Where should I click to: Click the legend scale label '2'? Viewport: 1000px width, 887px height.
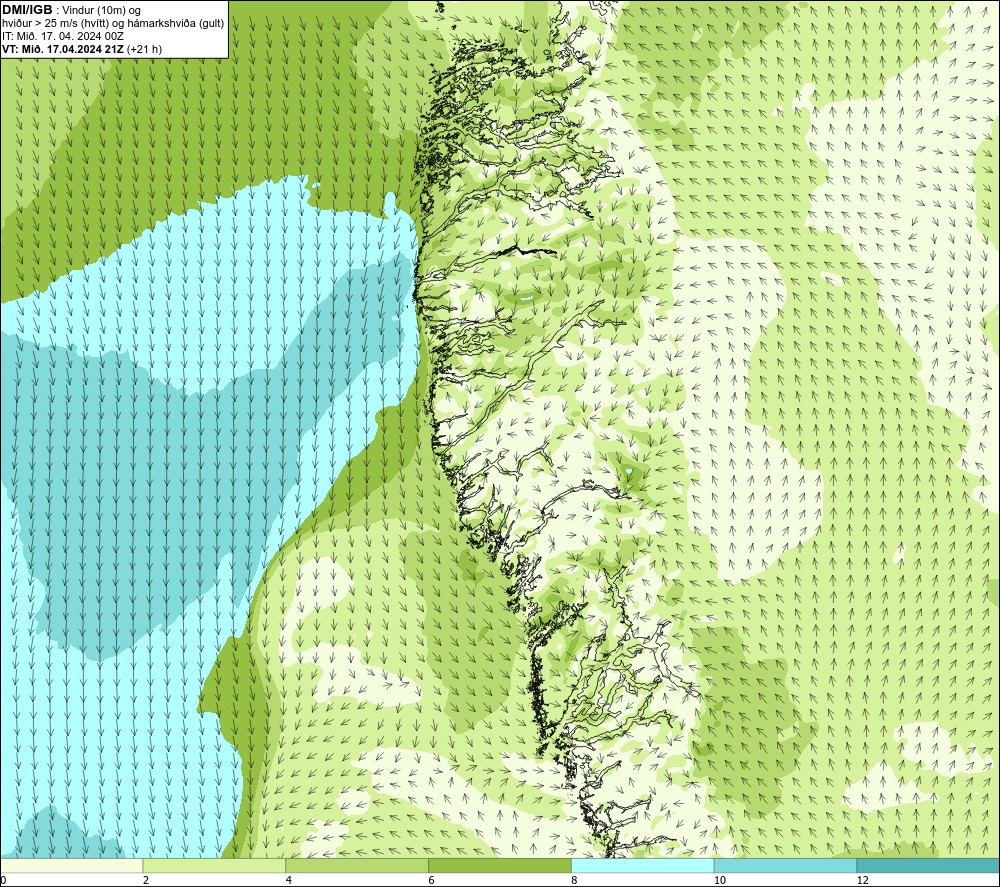(146, 881)
